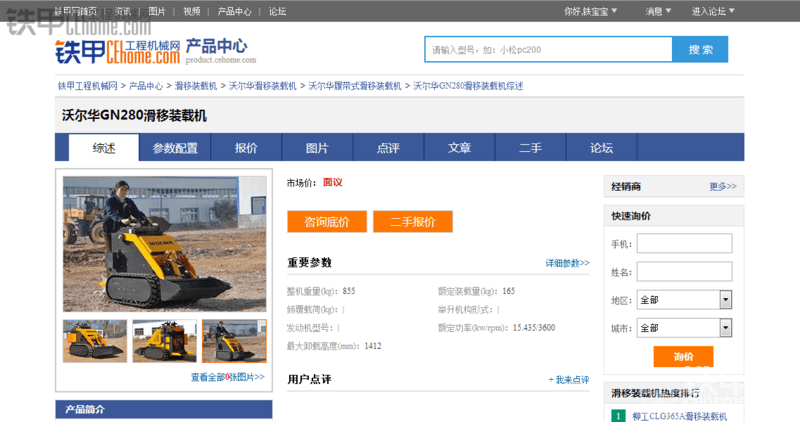Open the 地区 region dropdown

coord(684,300)
